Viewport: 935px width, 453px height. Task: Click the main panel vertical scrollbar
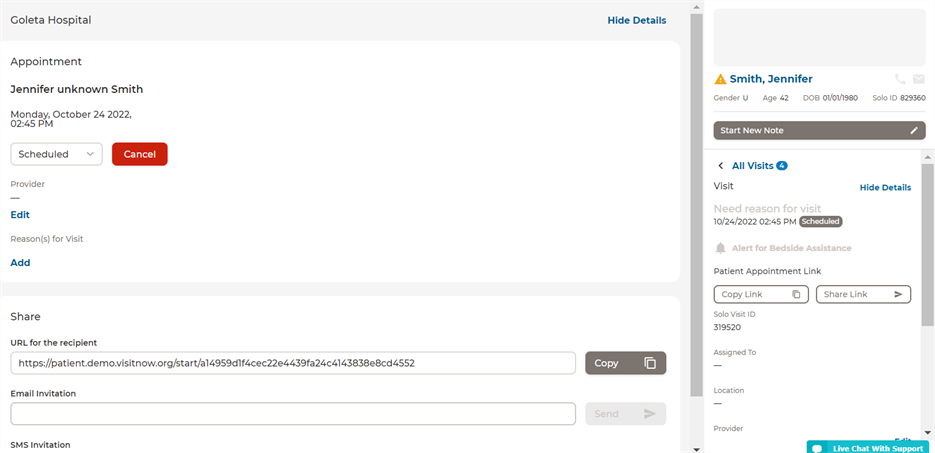[x=696, y=200]
